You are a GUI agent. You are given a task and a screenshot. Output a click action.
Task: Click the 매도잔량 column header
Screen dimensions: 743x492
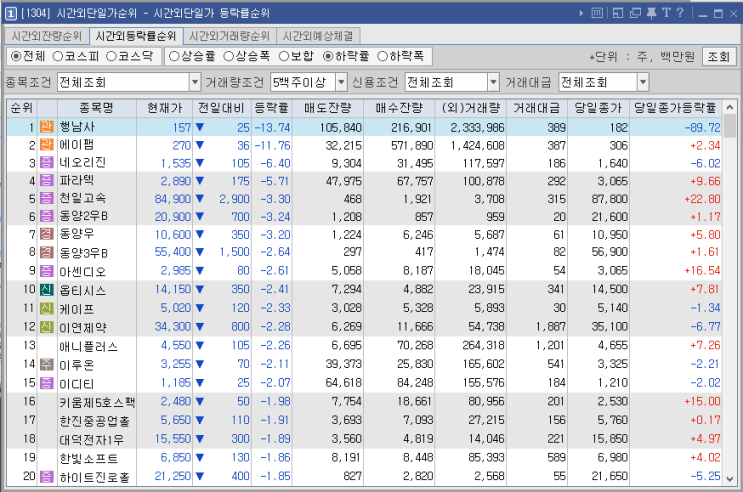point(328,108)
